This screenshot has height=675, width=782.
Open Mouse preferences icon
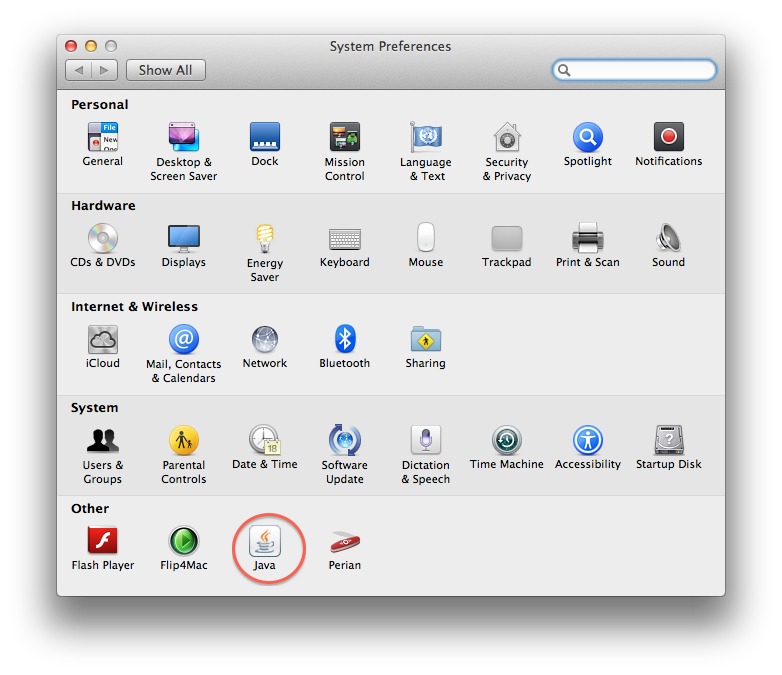[425, 237]
